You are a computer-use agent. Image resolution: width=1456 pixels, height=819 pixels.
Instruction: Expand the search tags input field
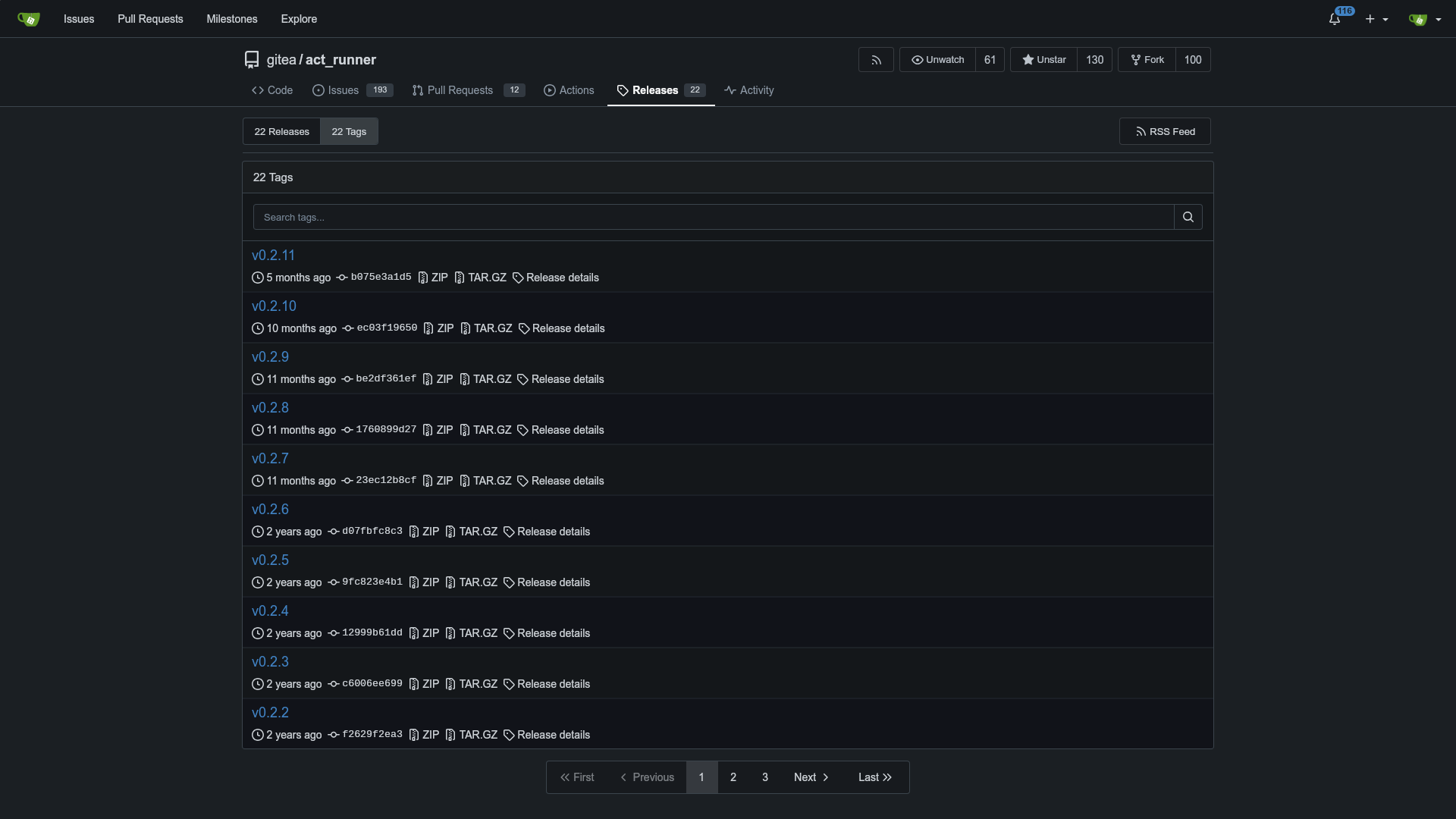[x=714, y=217]
